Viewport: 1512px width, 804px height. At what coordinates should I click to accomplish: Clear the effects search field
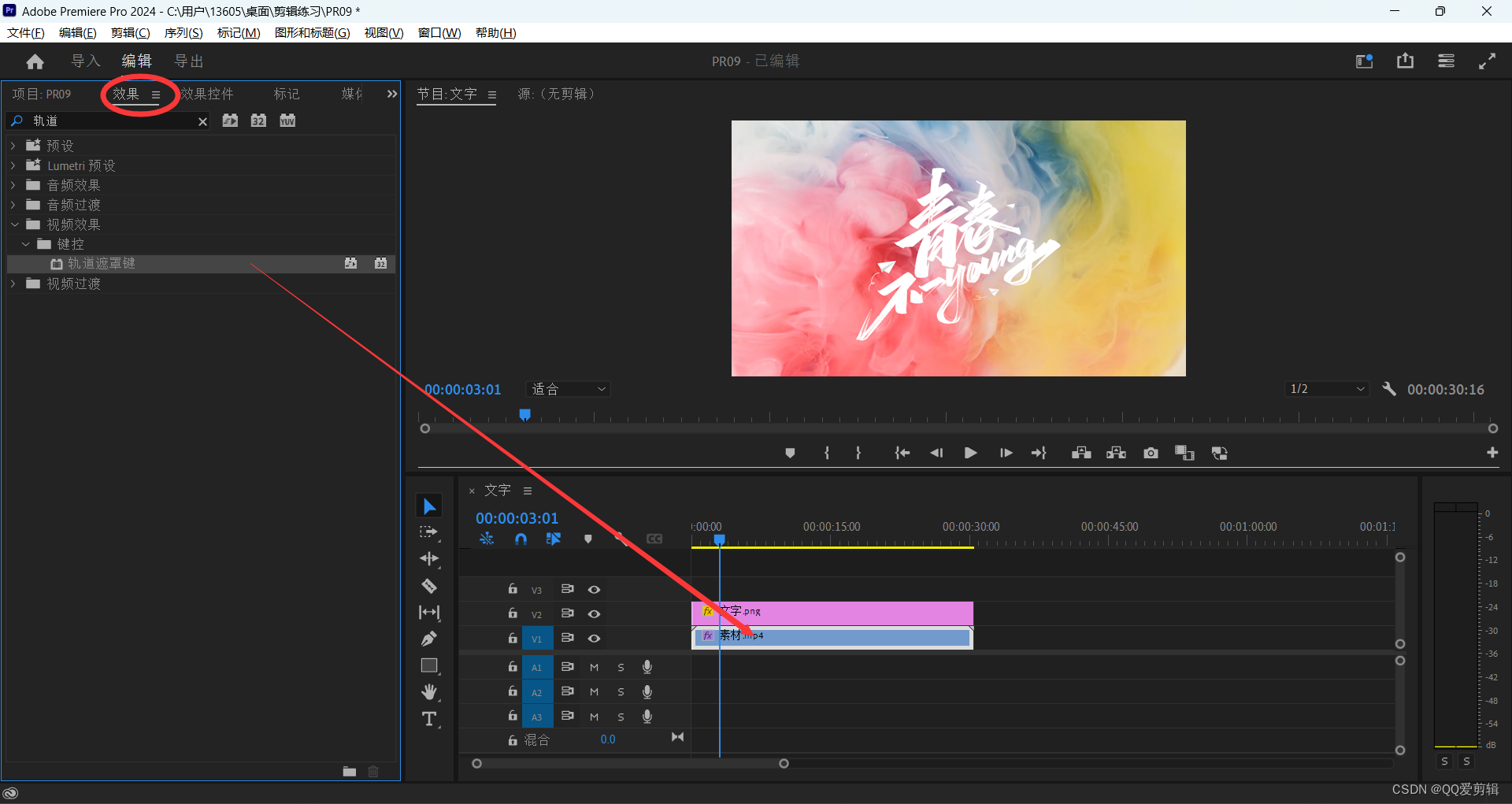[x=202, y=121]
